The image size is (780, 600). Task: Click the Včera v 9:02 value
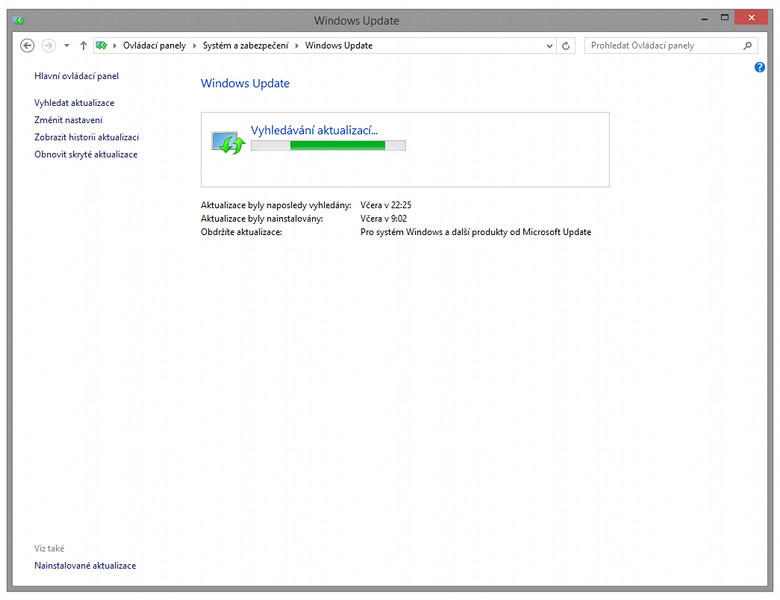[x=383, y=218]
